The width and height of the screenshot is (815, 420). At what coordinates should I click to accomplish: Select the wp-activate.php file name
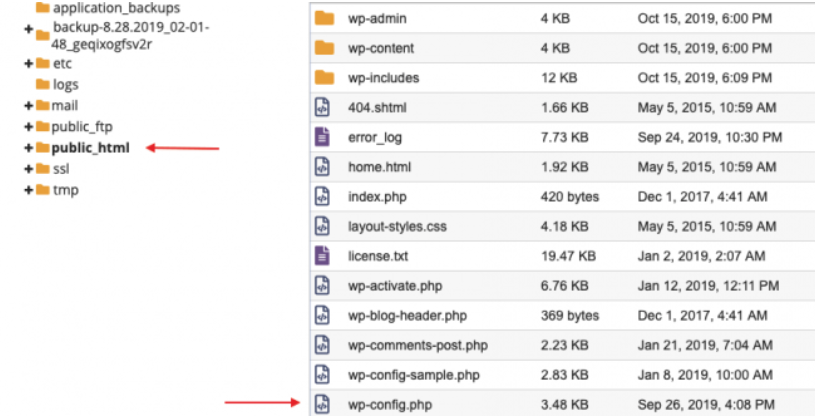[395, 286]
